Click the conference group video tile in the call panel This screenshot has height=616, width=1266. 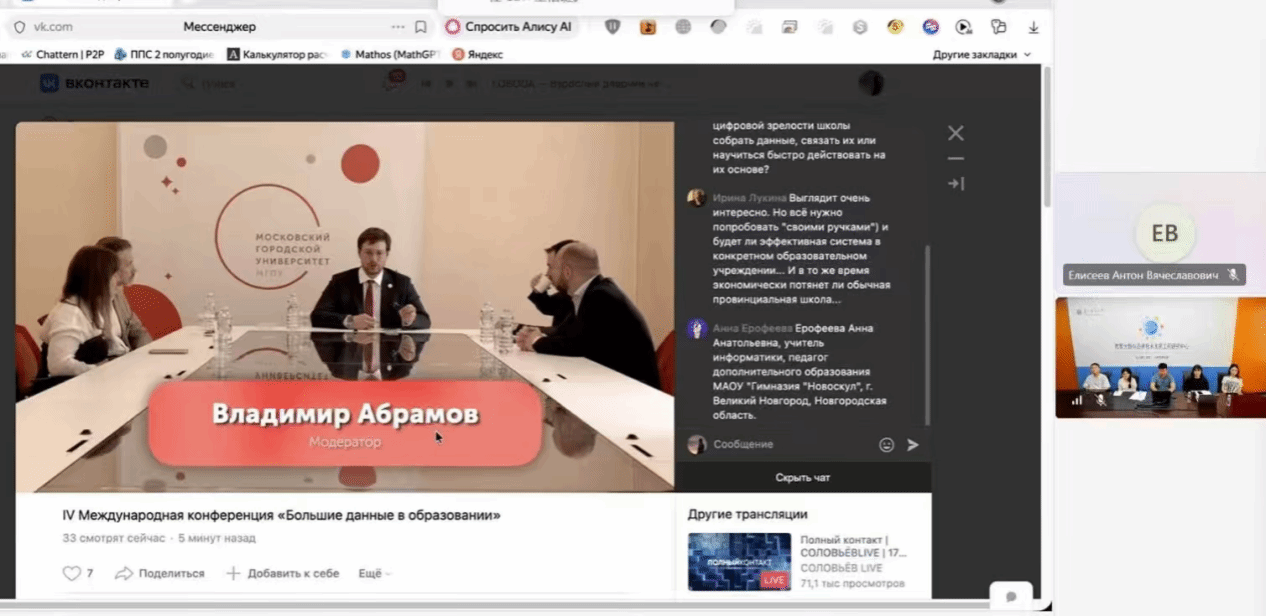click(1160, 358)
